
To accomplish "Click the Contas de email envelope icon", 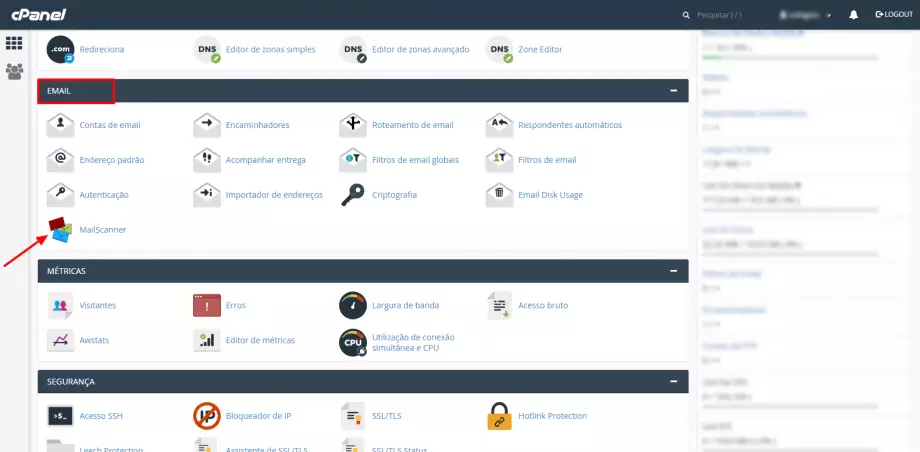I will click(x=60, y=125).
